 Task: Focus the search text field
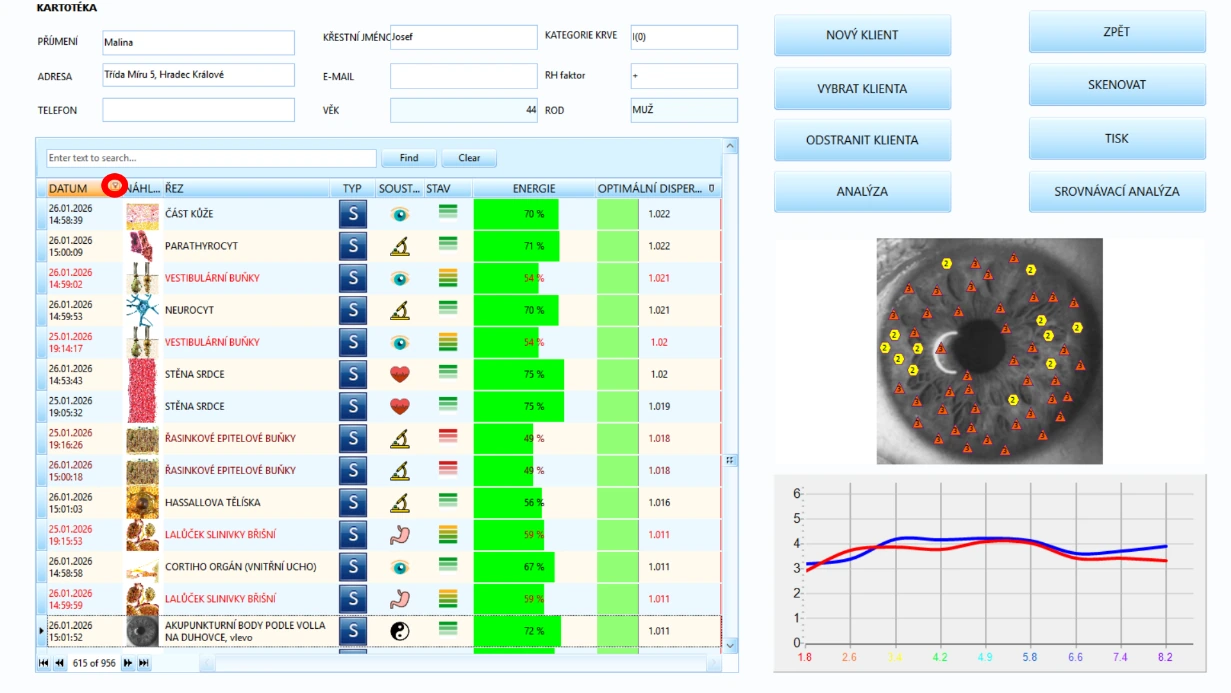[210, 158]
